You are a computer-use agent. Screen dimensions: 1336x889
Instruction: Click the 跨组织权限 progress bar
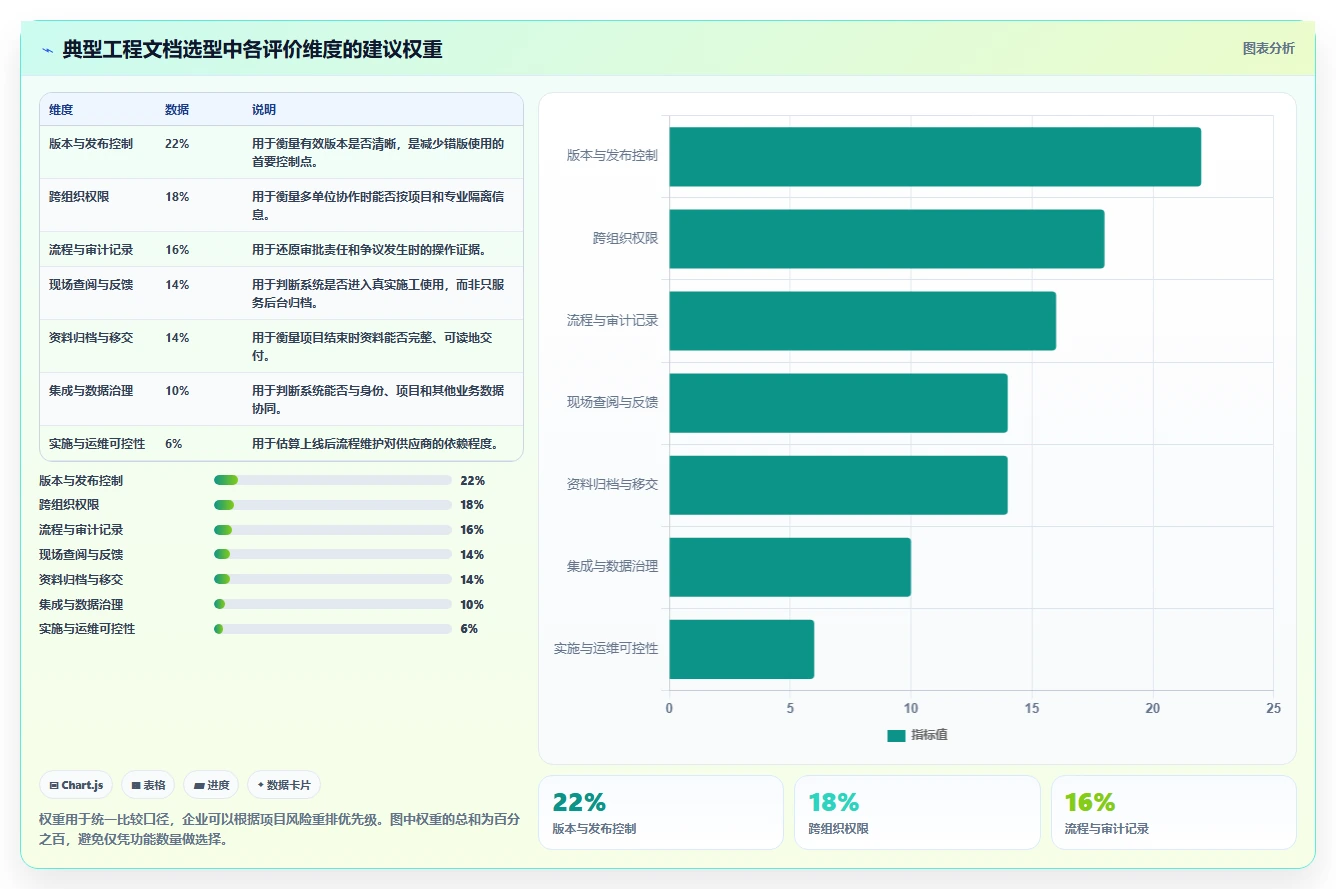coord(333,505)
